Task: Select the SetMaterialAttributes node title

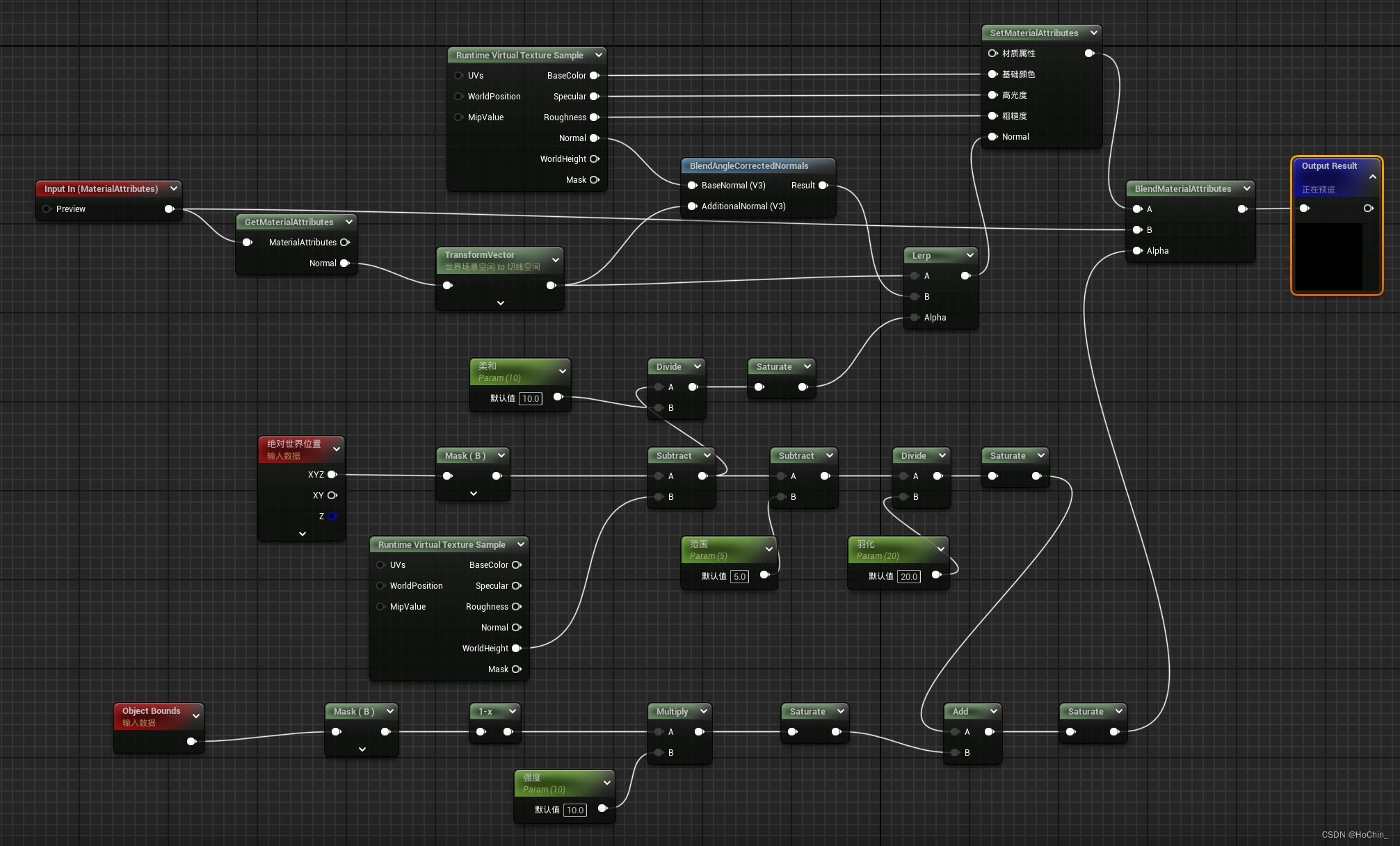Action: (1033, 33)
